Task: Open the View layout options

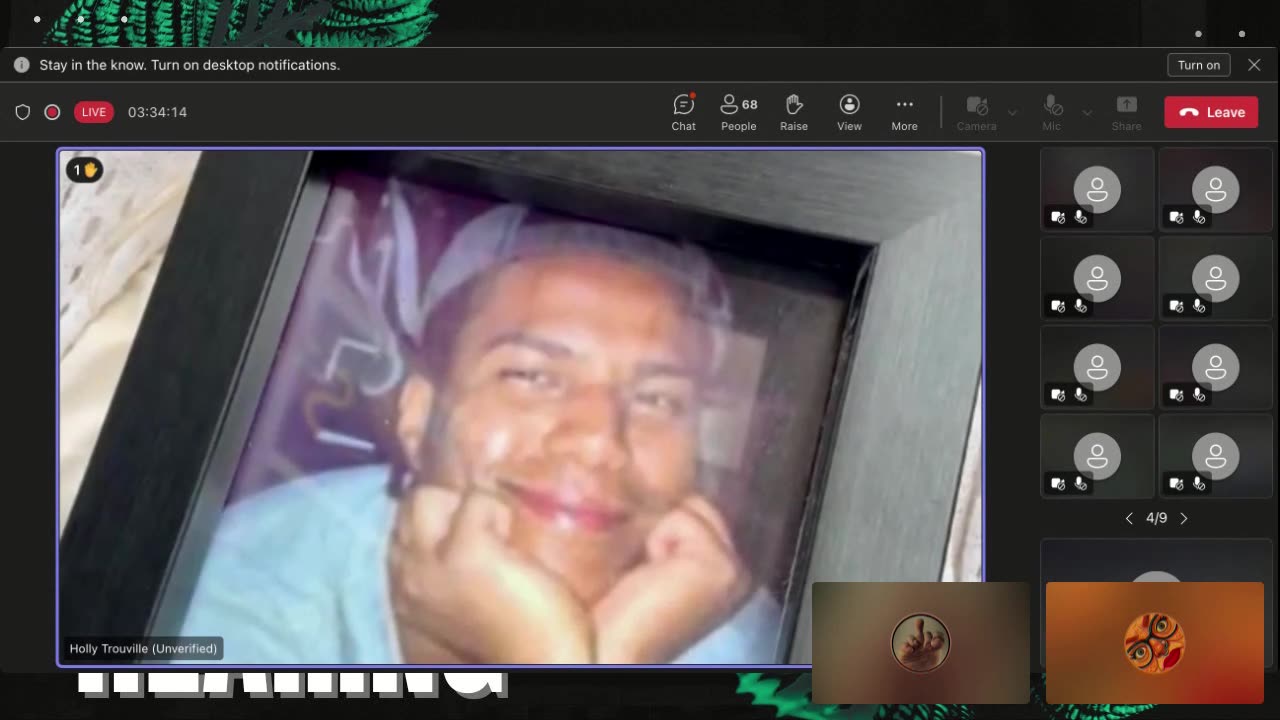Action: coord(849,112)
